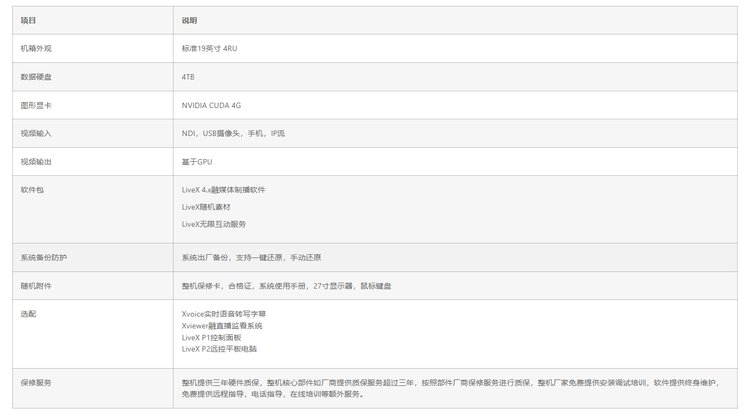Click the 4TB value cell
This screenshot has height=416, width=749.
(x=188, y=76)
